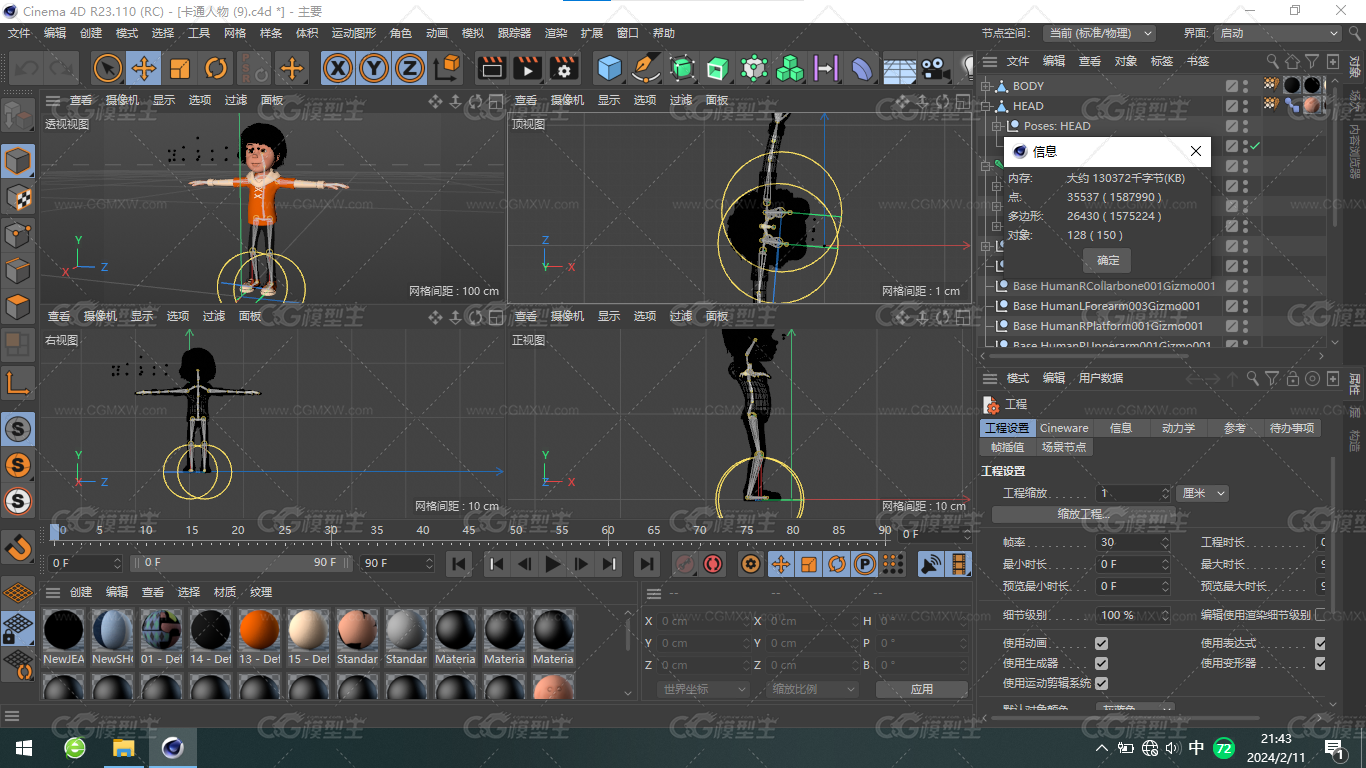Viewport: 1366px width, 768px height.
Task: Open the film strip playback options
Action: click(x=959, y=564)
